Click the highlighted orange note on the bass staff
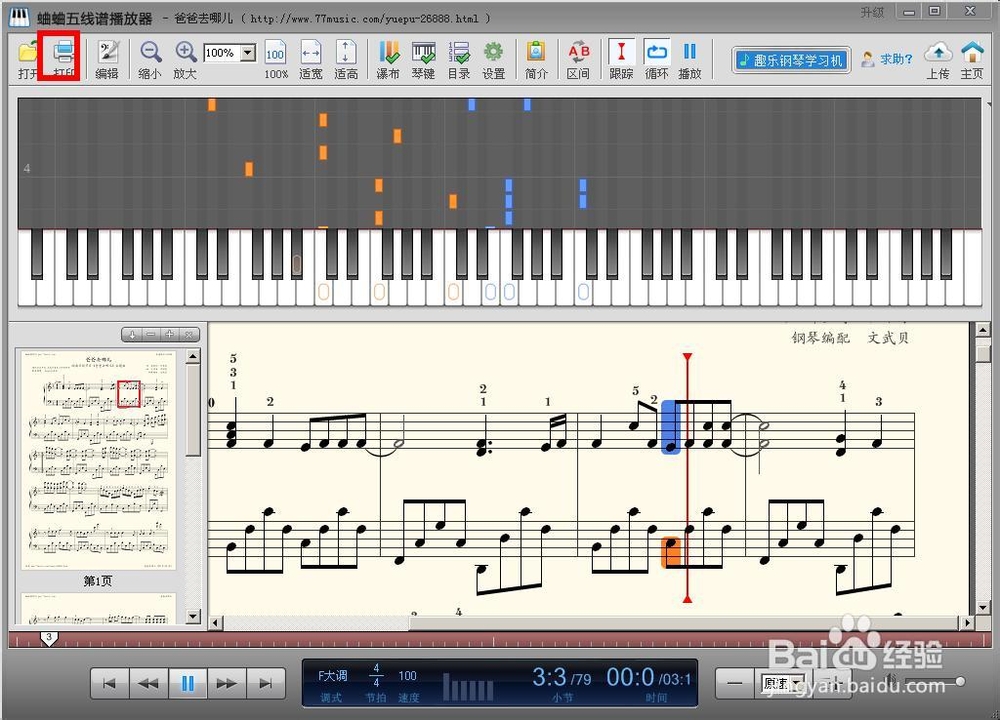Screen dimensions: 1000x720 tap(671, 552)
